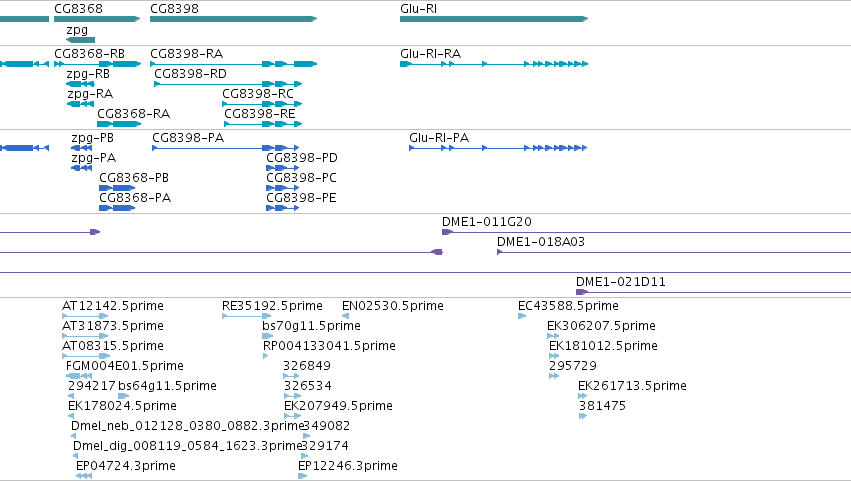This screenshot has width=851, height=481.
Task: Click the 294217 feature label
Action: point(92,387)
